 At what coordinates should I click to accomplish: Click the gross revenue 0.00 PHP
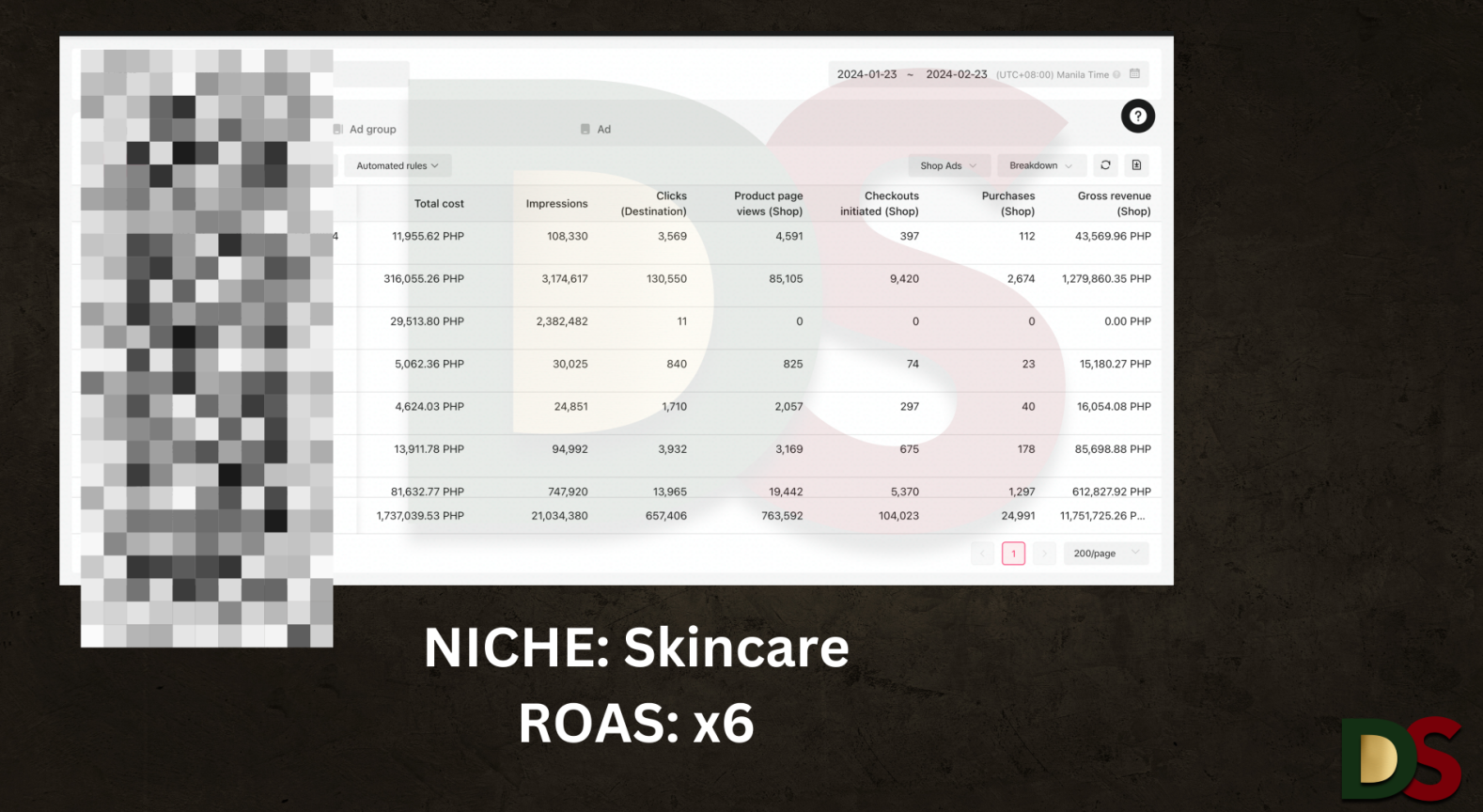1128,320
